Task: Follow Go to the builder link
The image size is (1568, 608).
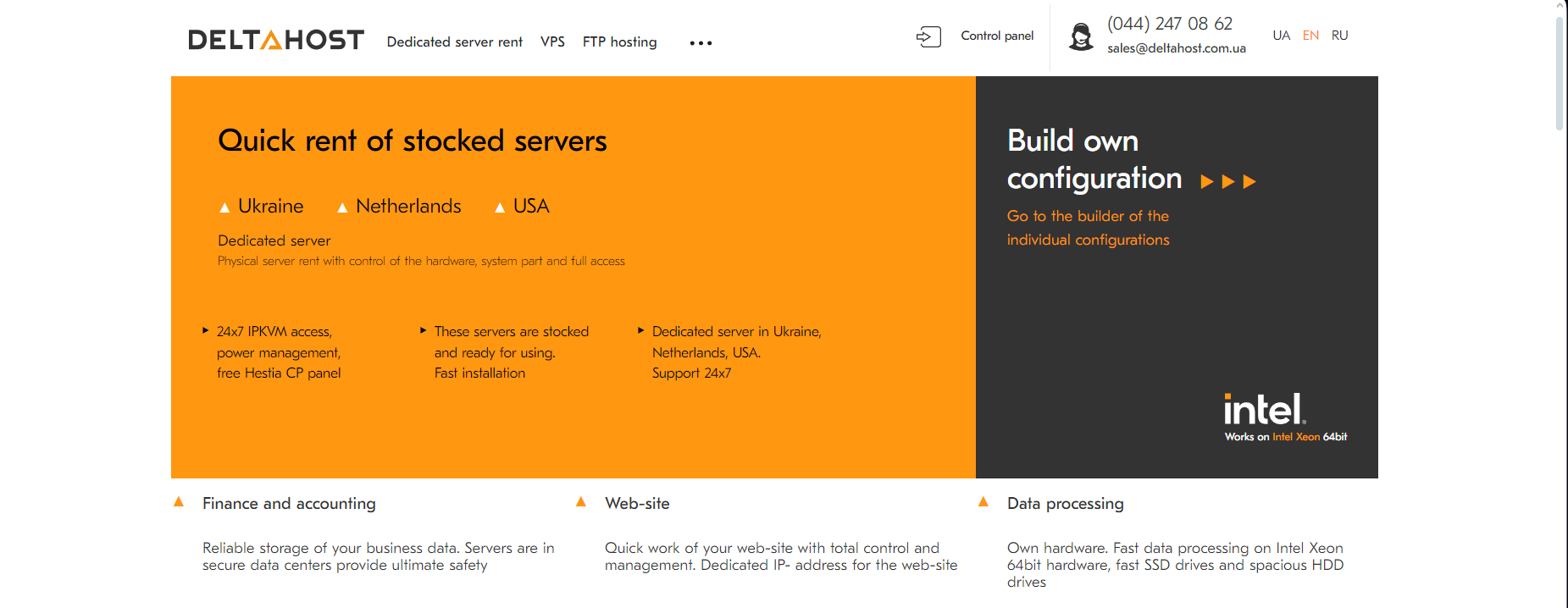Action: (1088, 228)
